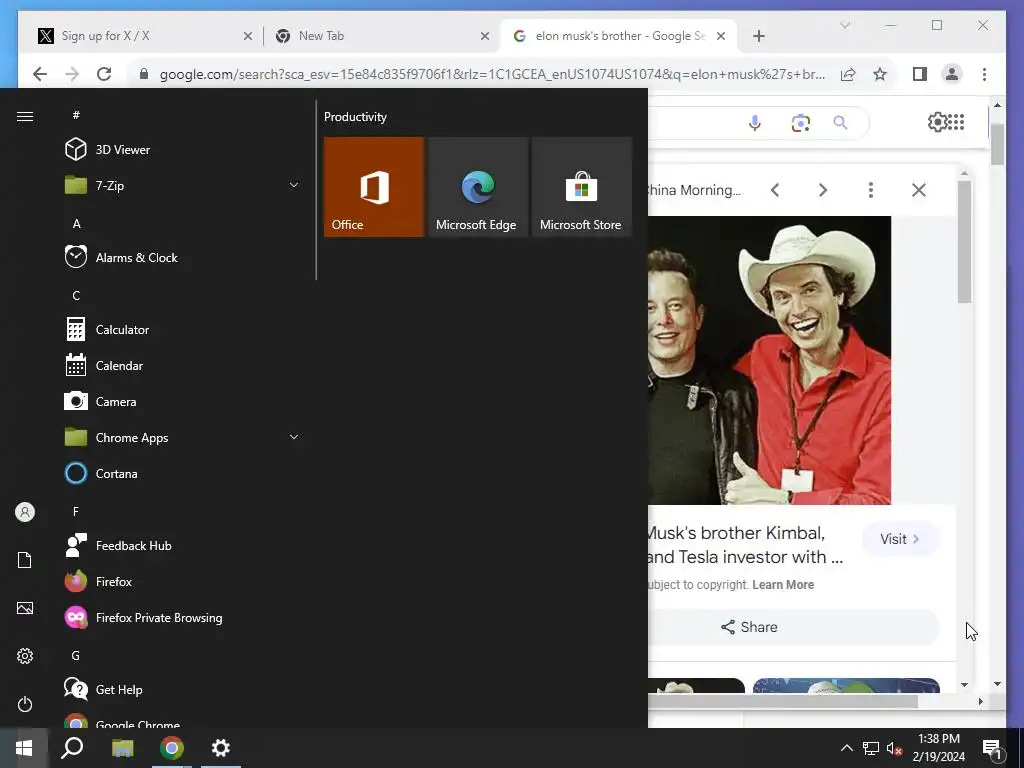Open Pictures from the Start sidebar

click(25, 608)
